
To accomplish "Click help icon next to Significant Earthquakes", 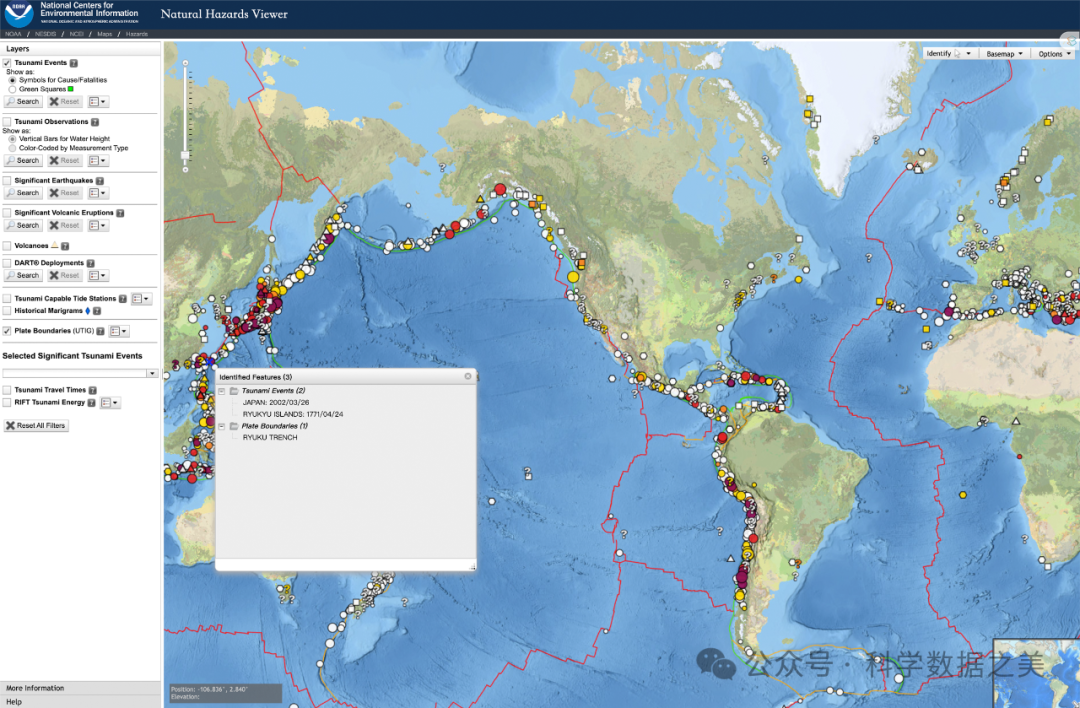I will 100,181.
